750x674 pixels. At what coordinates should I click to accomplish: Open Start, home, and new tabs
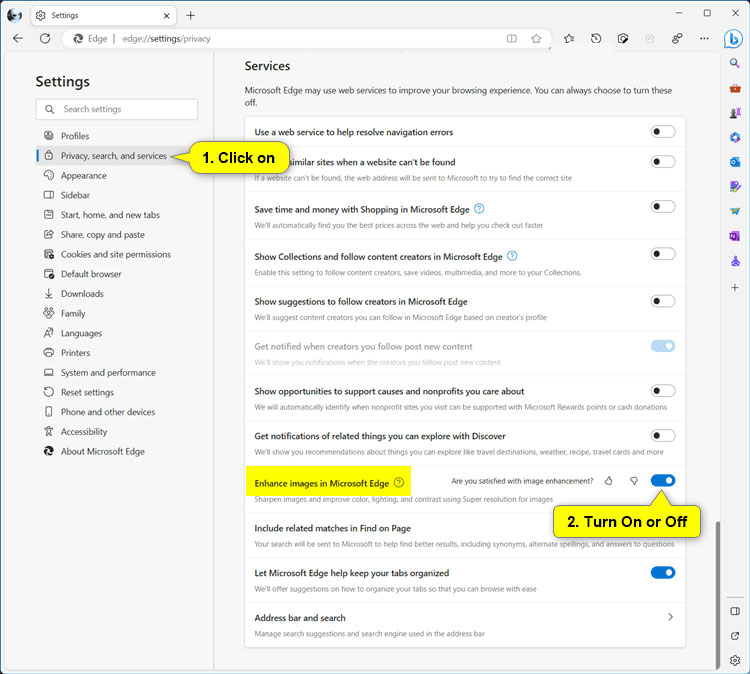[118, 215]
